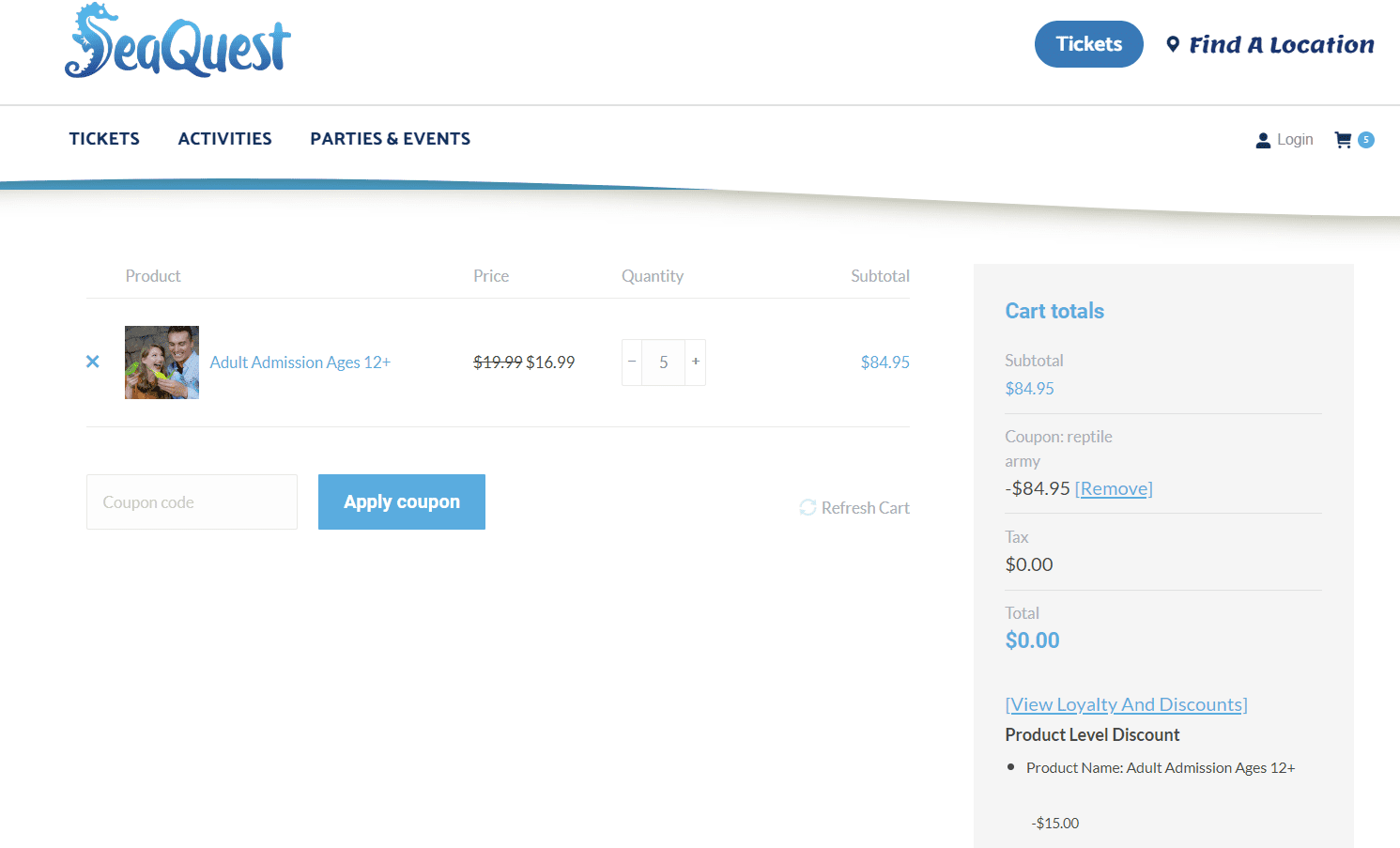Click the refresh arrows icon

coord(808,507)
